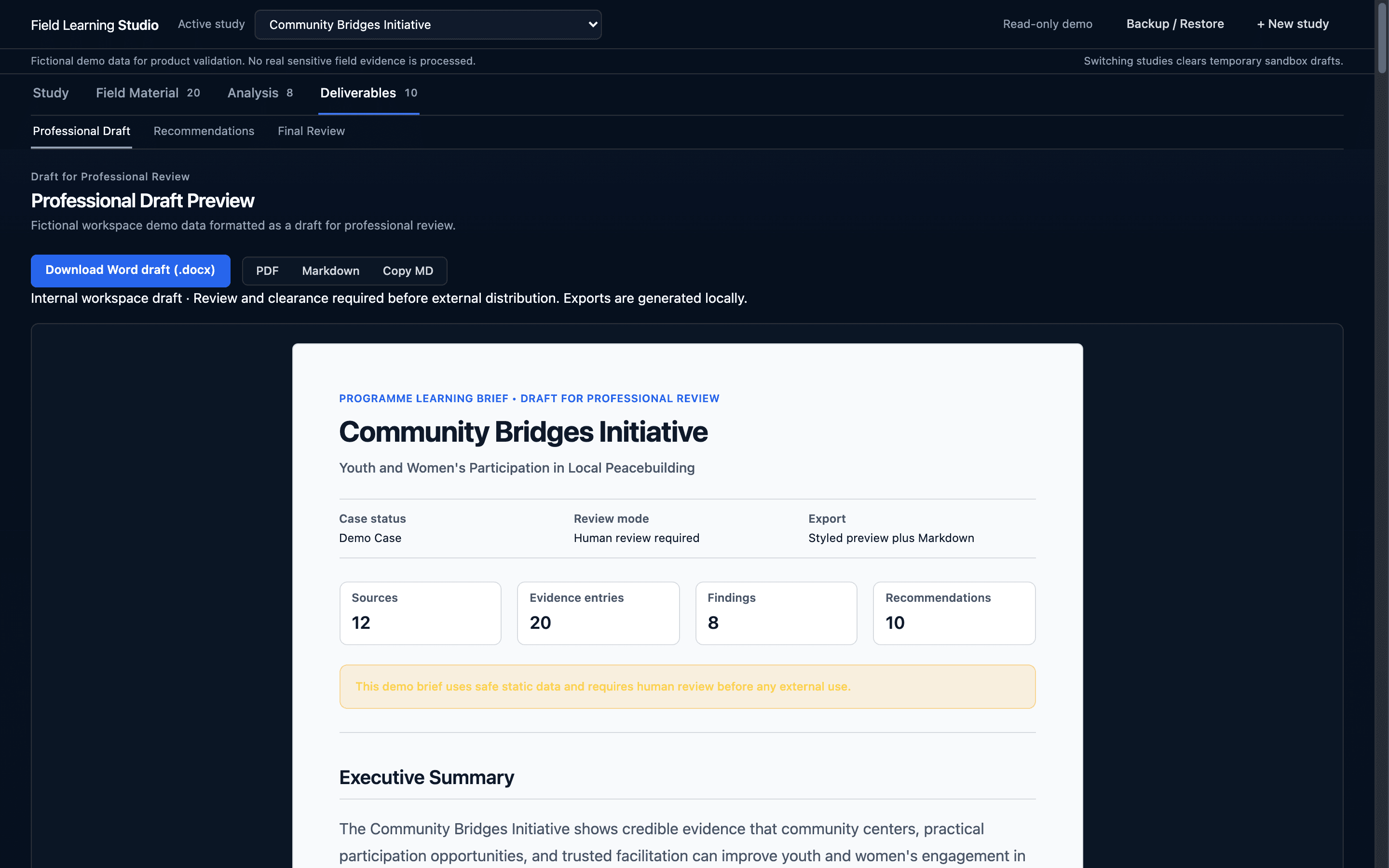The height and width of the screenshot is (868, 1389).
Task: Click the Recommendations 10 stat card
Action: (954, 613)
